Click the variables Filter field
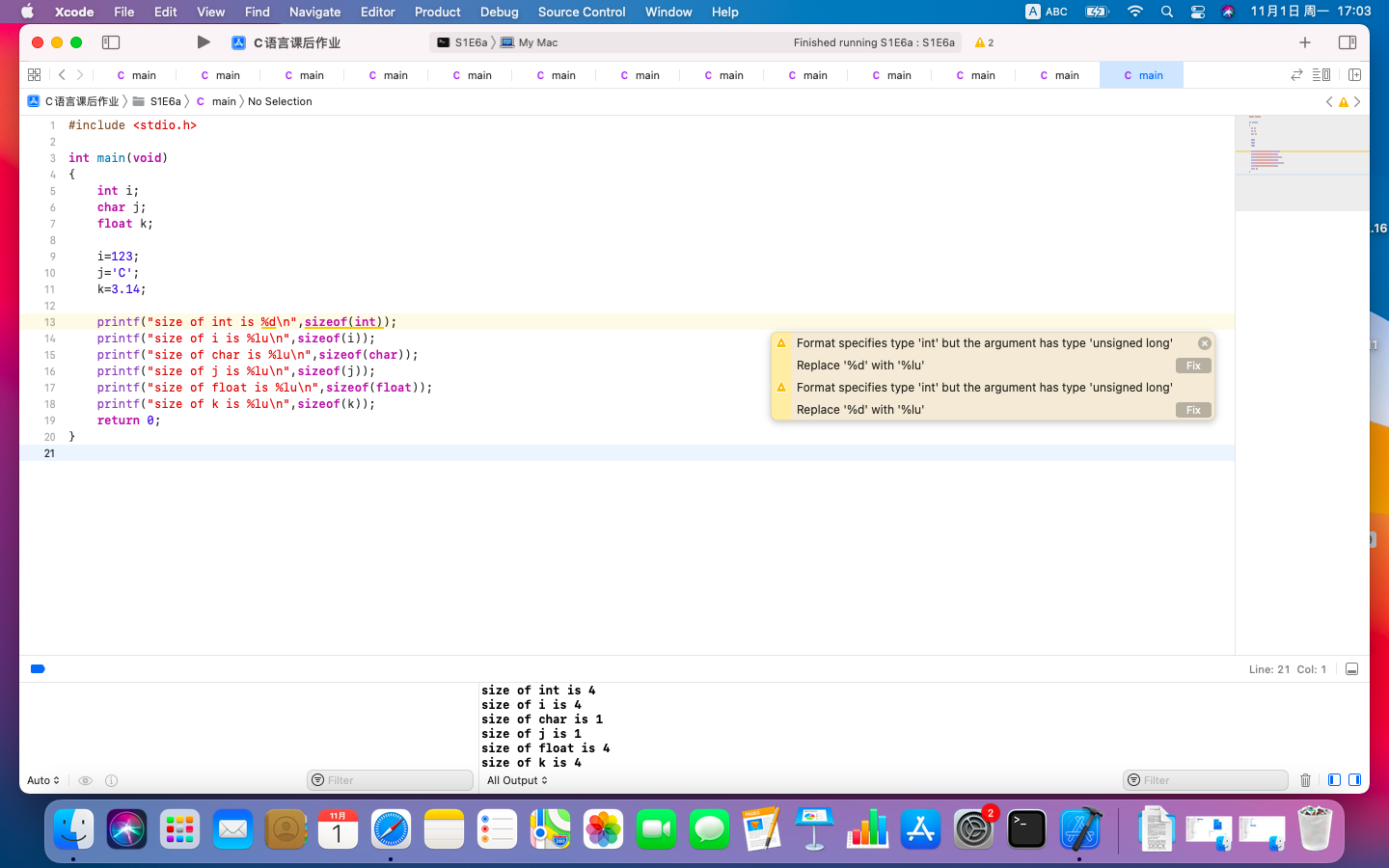1389x868 pixels. [391, 780]
